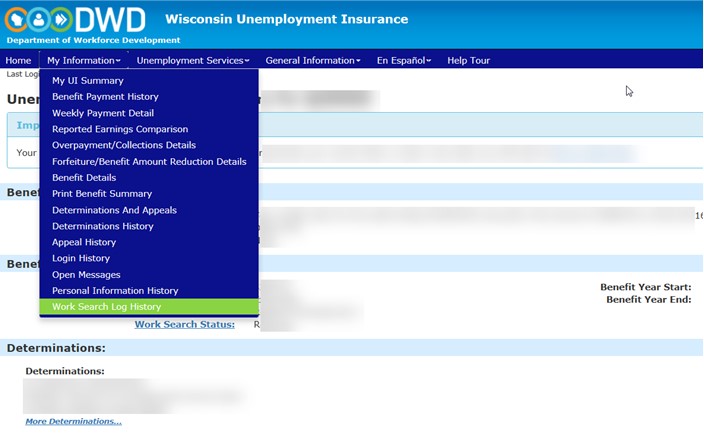Click the Work Search Status link
This screenshot has width=704, height=433.
[184, 324]
